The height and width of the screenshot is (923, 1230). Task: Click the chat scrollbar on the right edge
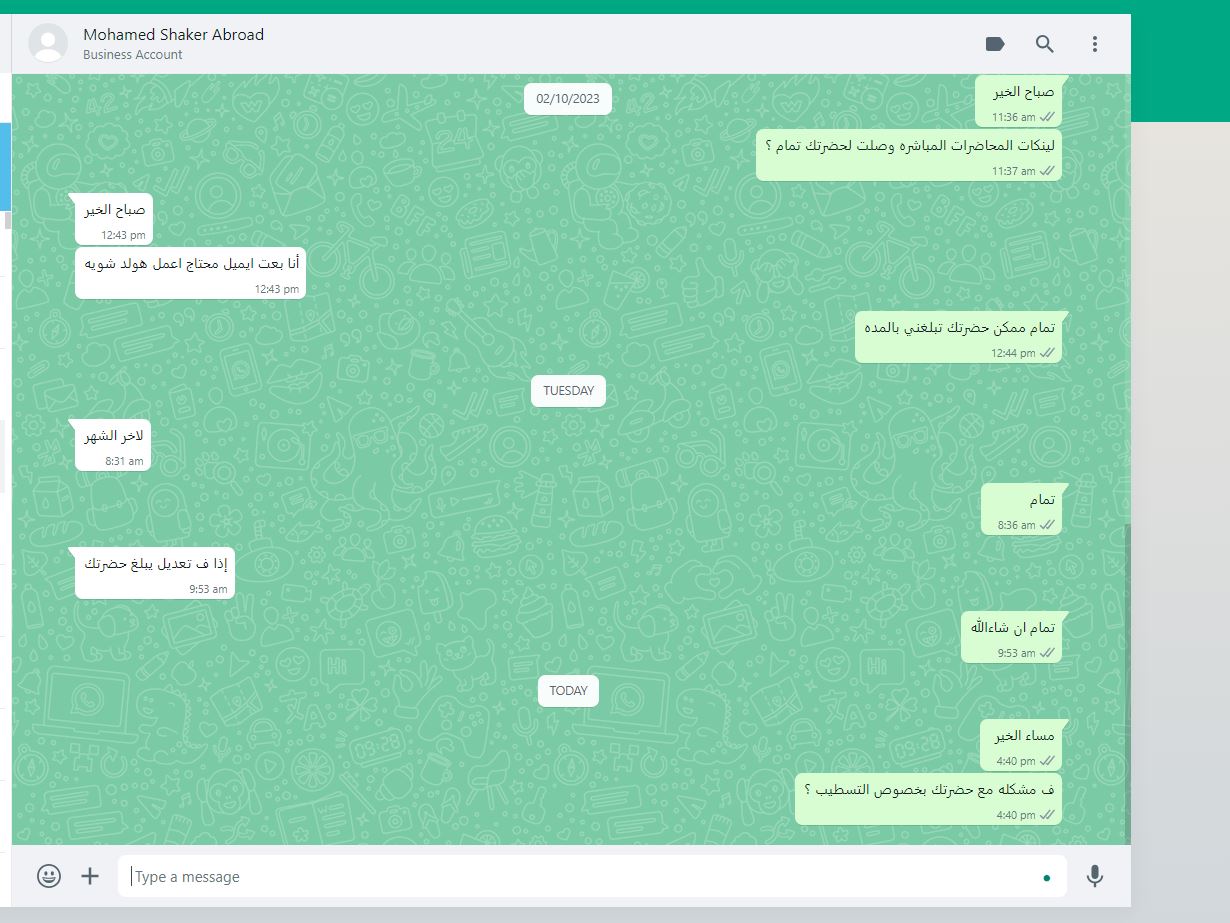(1127, 684)
